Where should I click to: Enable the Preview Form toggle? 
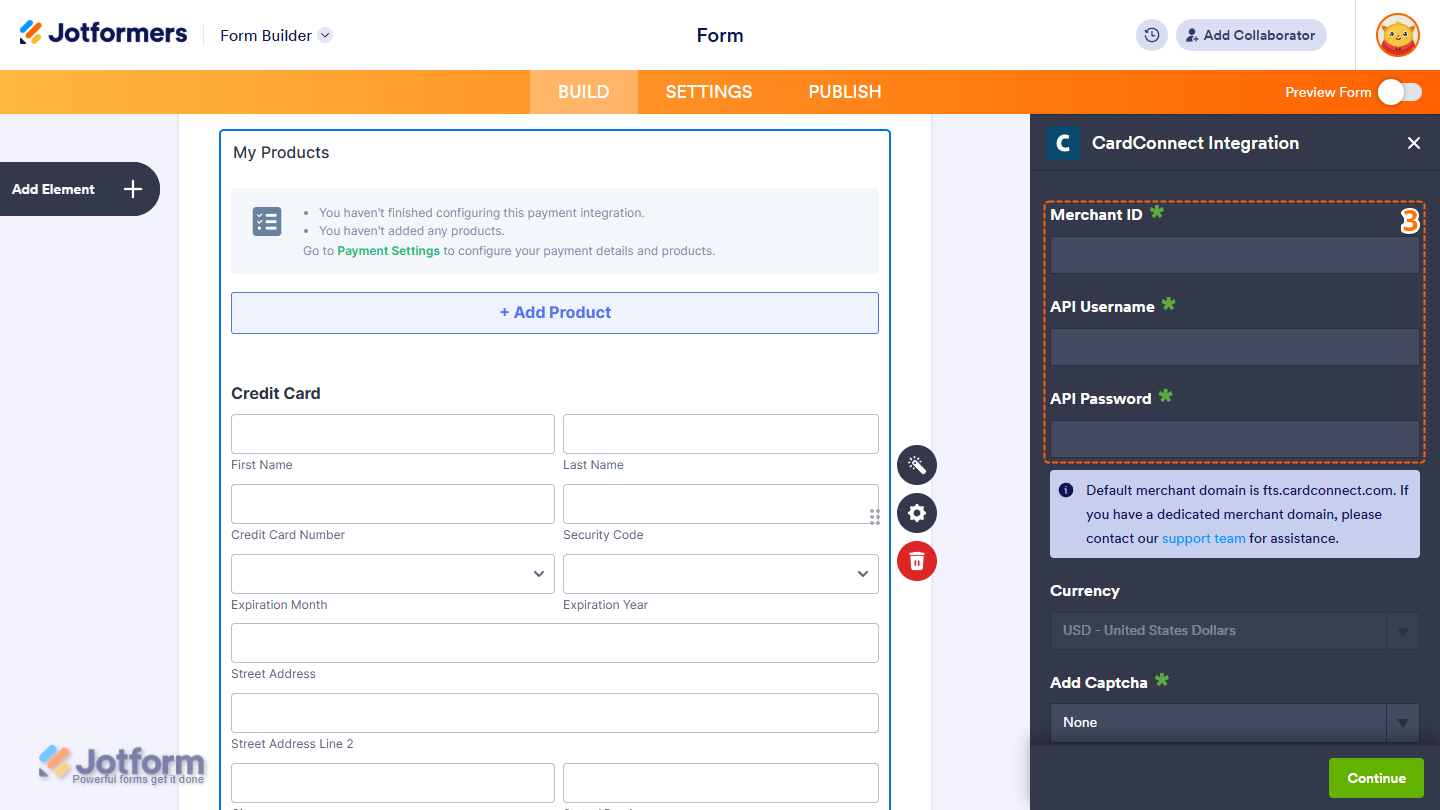tap(1399, 91)
